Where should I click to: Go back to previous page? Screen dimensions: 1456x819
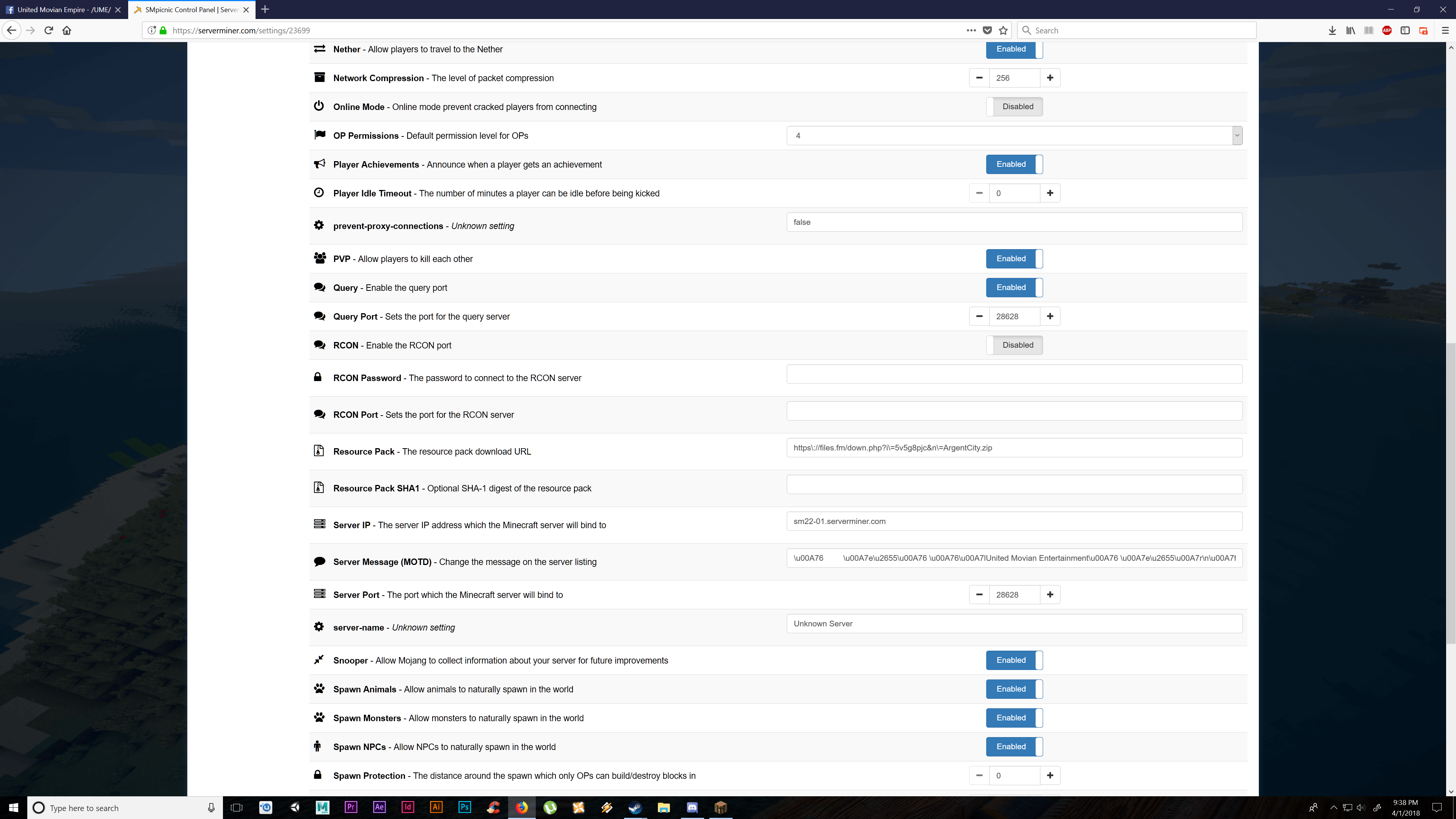[x=11, y=30]
